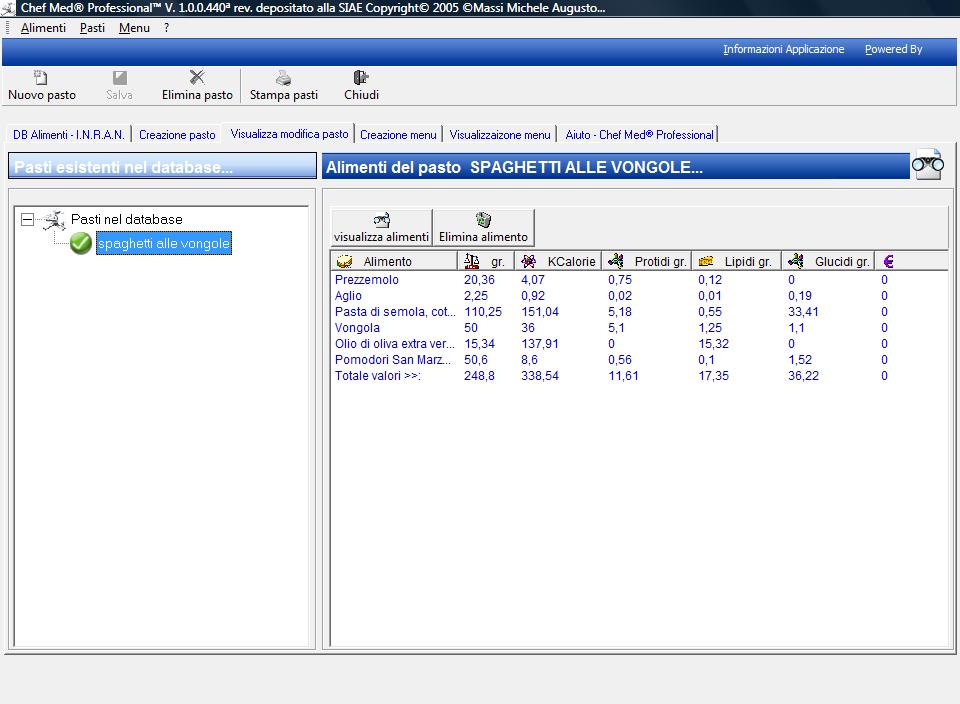
Task: Click the Alimenti del pasto SPAGHETTI ALLE VONGOLE header
Action: point(616,167)
